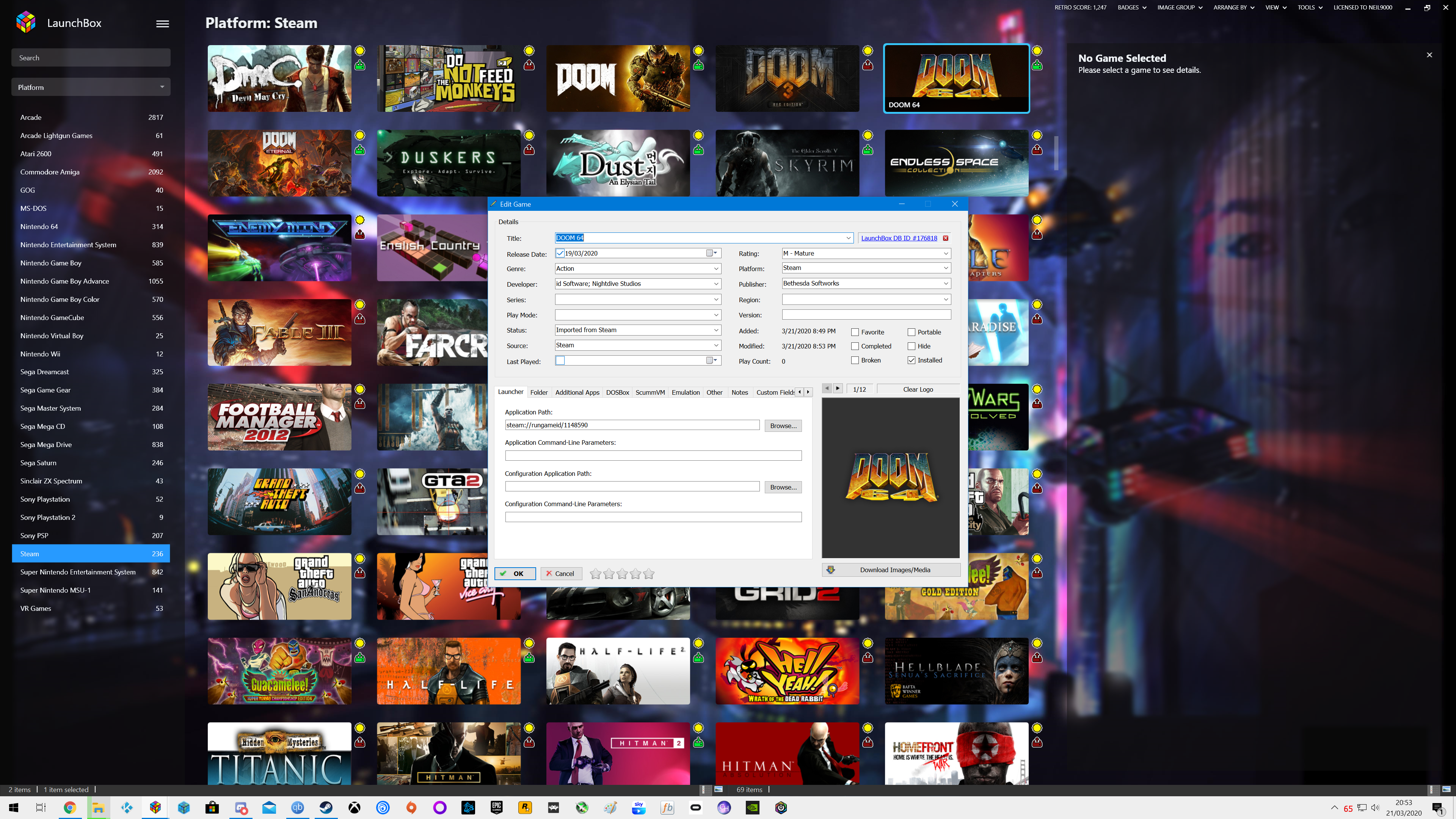Open the sidebar Platform filter dropdown
This screenshot has height=819, width=1456.
click(x=91, y=87)
